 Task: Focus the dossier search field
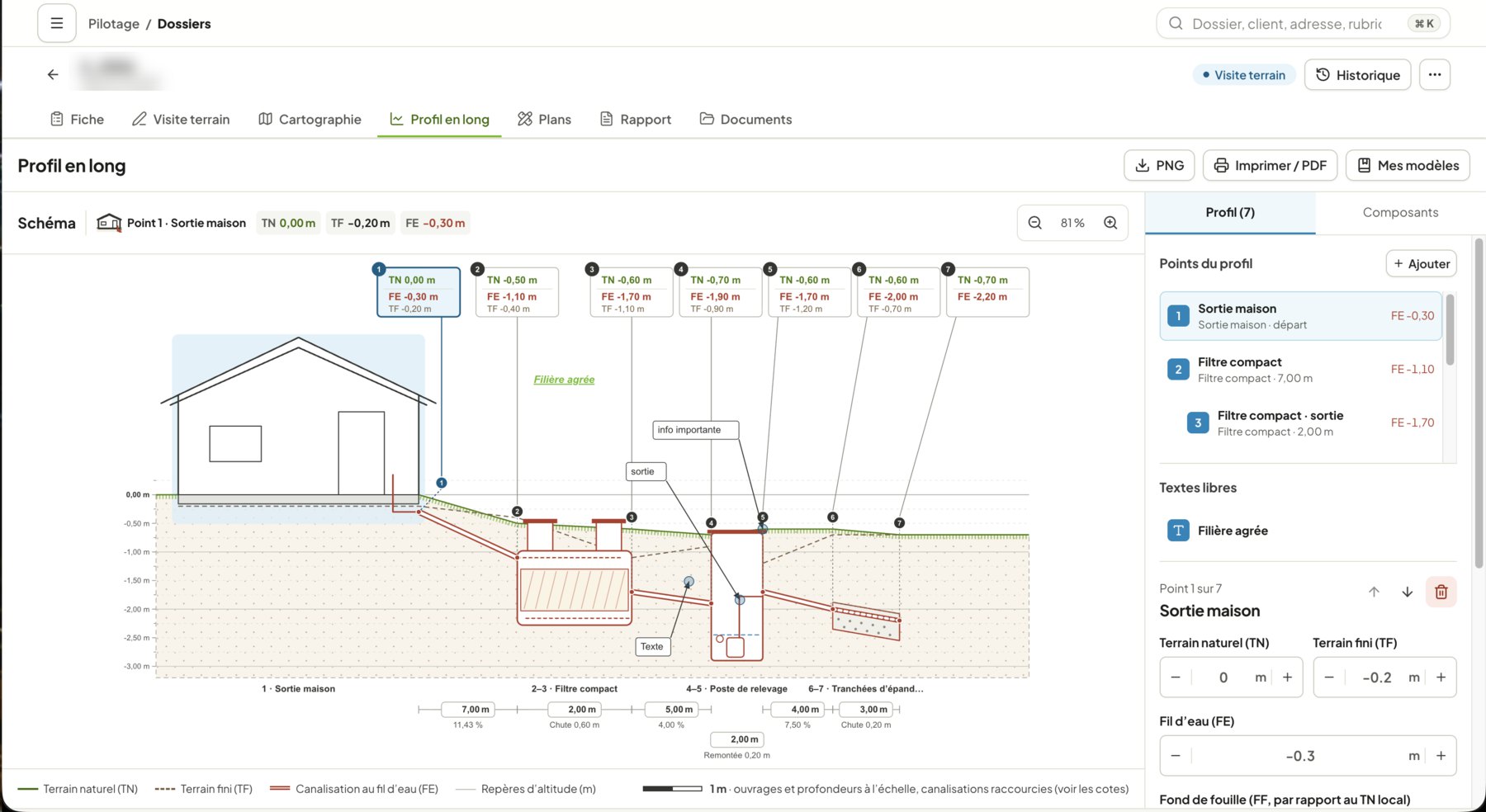pyautogui.click(x=1303, y=23)
